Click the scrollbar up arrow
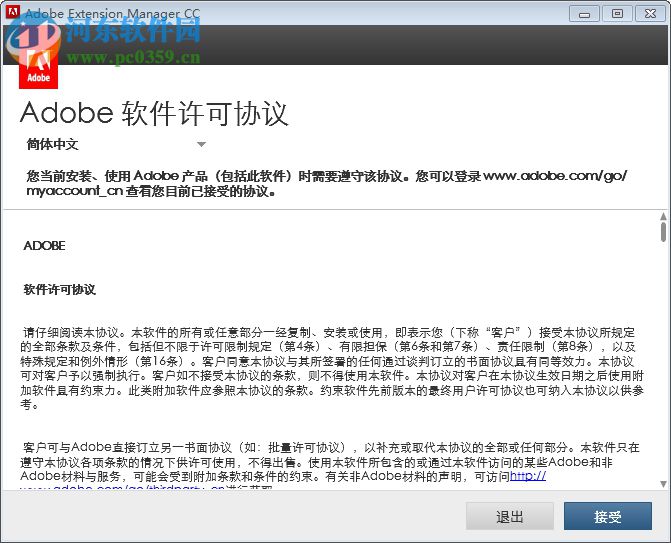This screenshot has height=543, width=671. click(663, 216)
